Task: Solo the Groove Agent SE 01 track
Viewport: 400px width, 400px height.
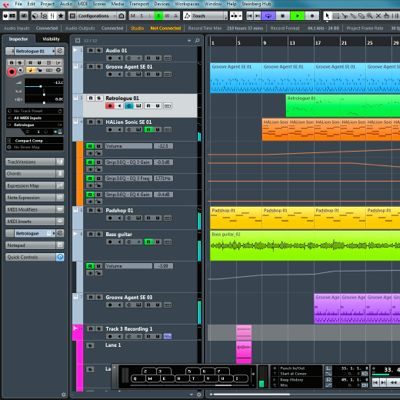Action: coord(99,67)
